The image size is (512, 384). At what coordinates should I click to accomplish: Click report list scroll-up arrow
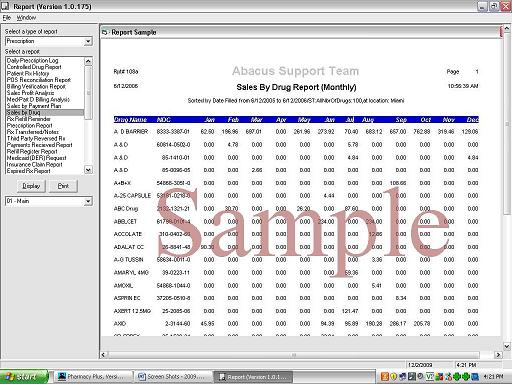click(88, 61)
